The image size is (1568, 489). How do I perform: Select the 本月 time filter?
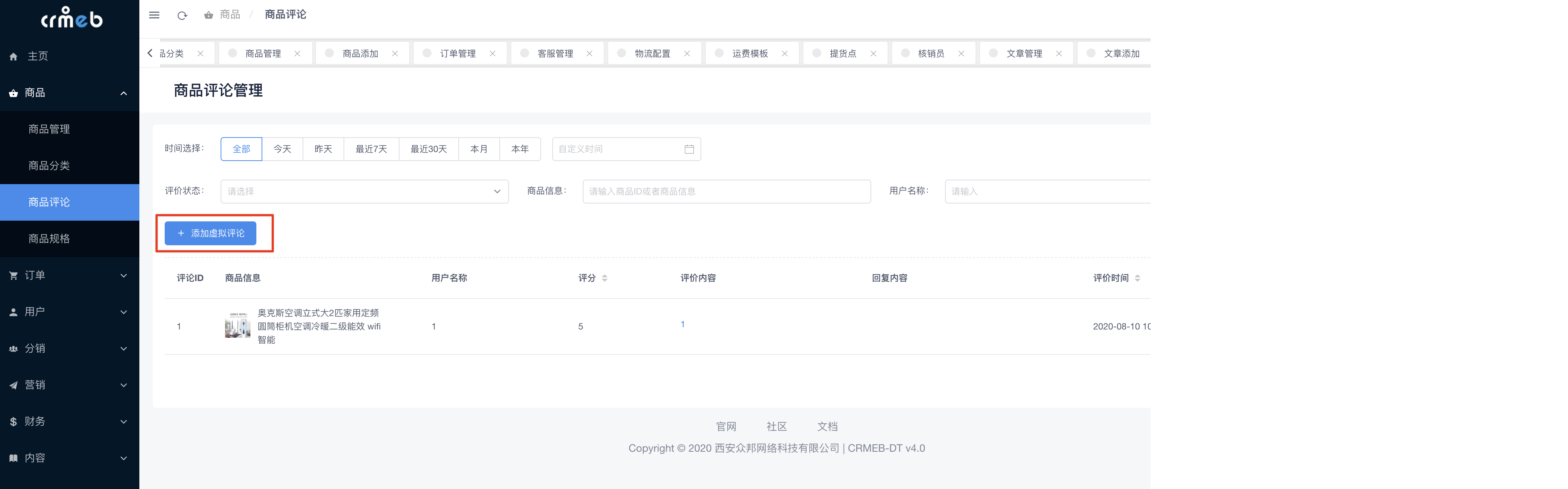[x=479, y=149]
